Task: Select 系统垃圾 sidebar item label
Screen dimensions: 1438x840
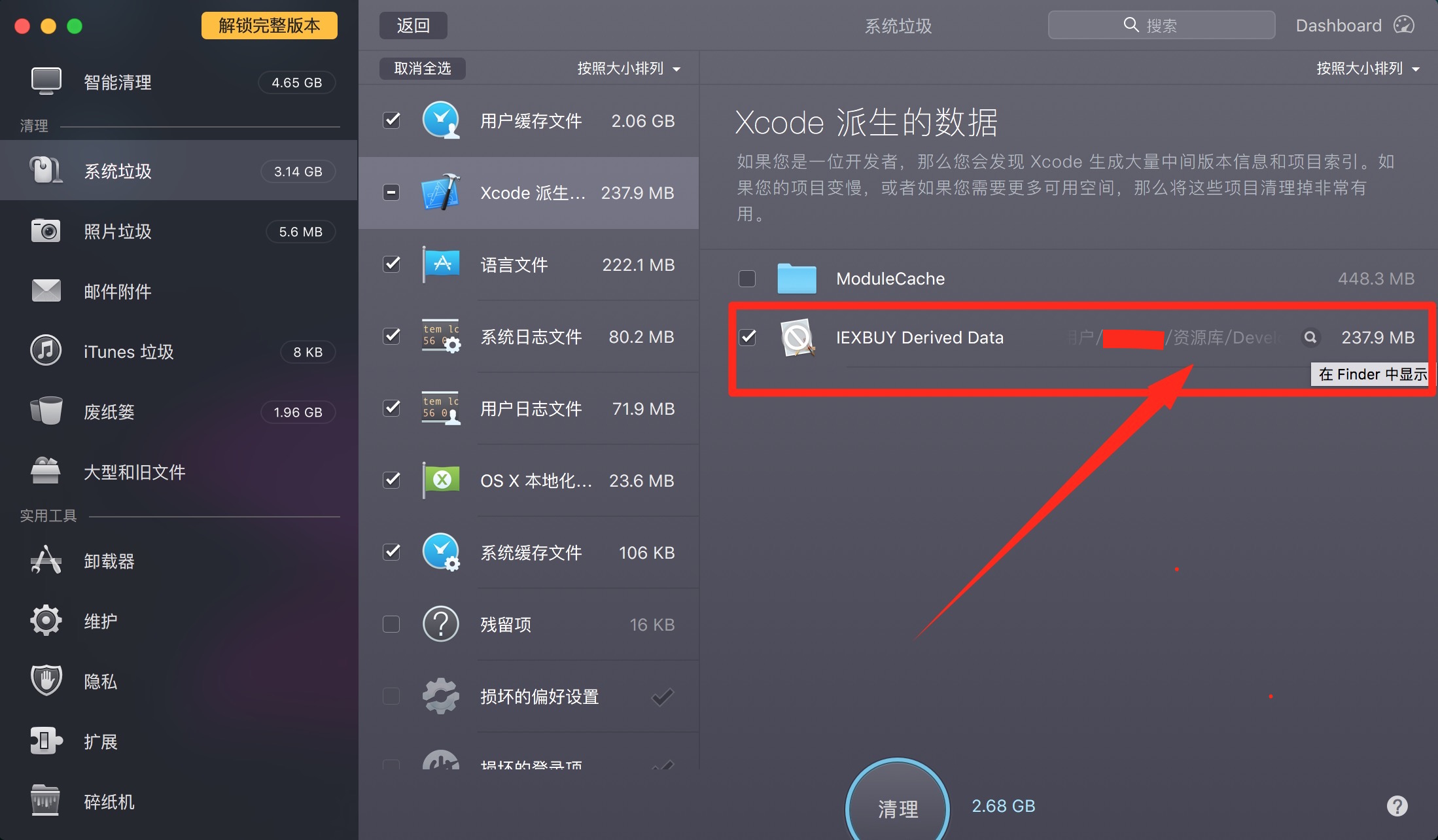Action: point(118,171)
